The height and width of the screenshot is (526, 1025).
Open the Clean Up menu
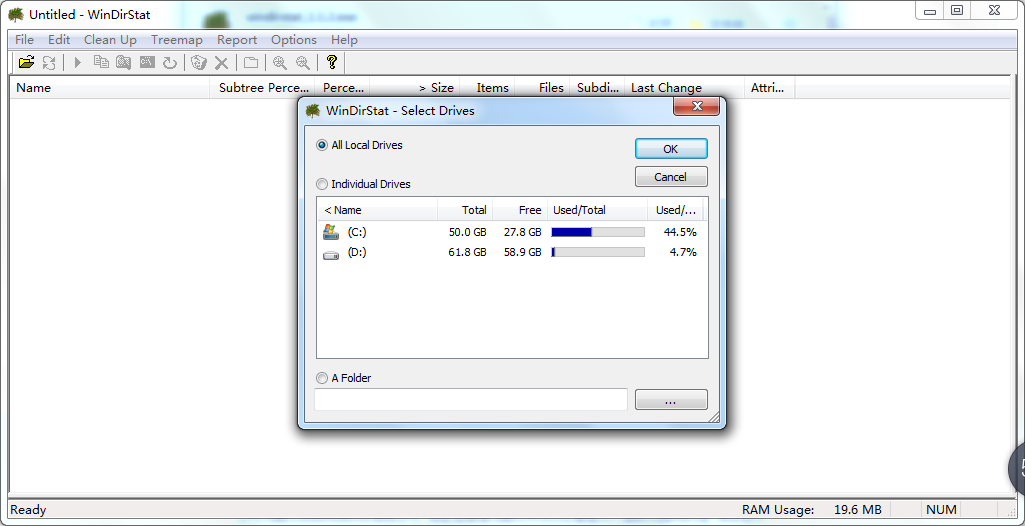(x=110, y=40)
